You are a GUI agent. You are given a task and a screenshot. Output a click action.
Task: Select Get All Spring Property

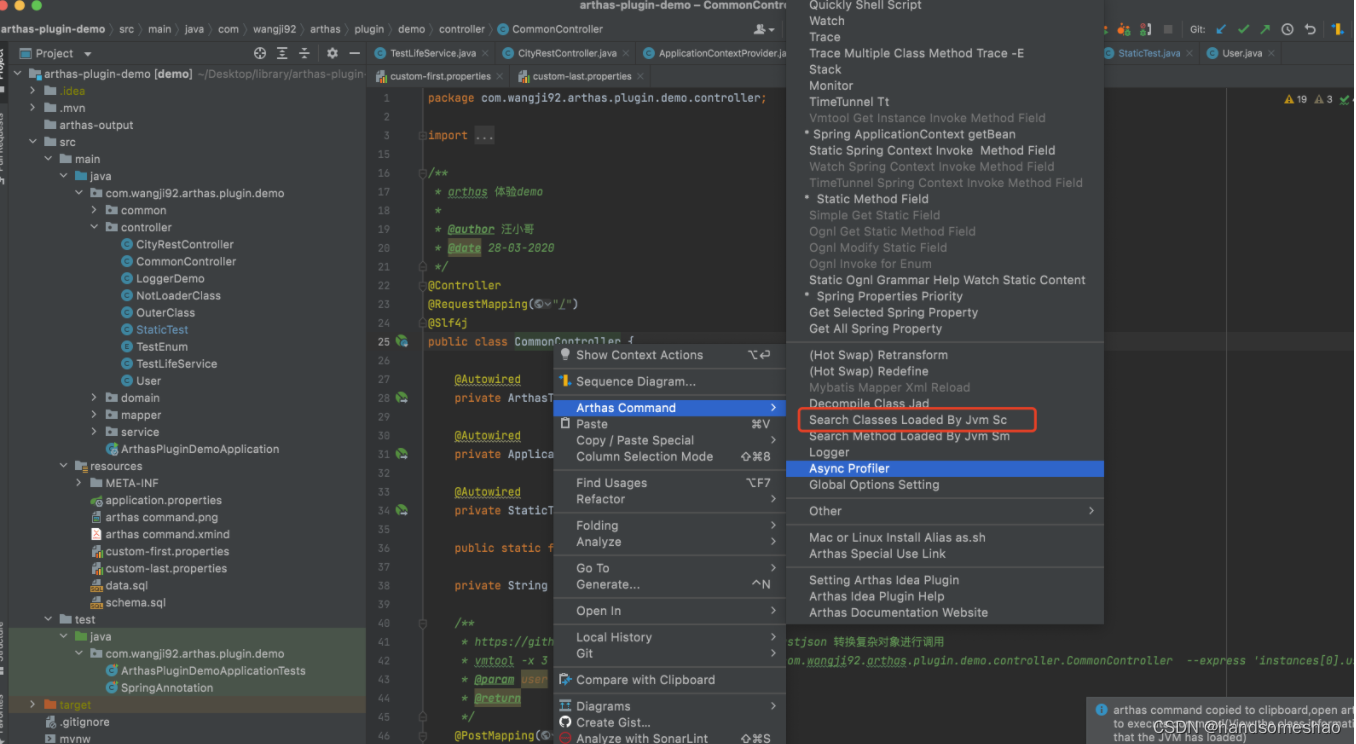click(944, 329)
